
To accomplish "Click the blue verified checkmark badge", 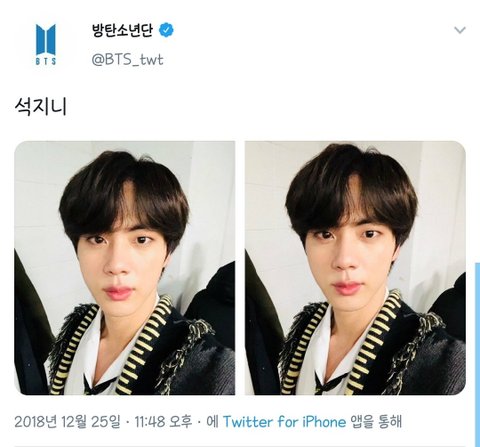I will pyautogui.click(x=166, y=30).
